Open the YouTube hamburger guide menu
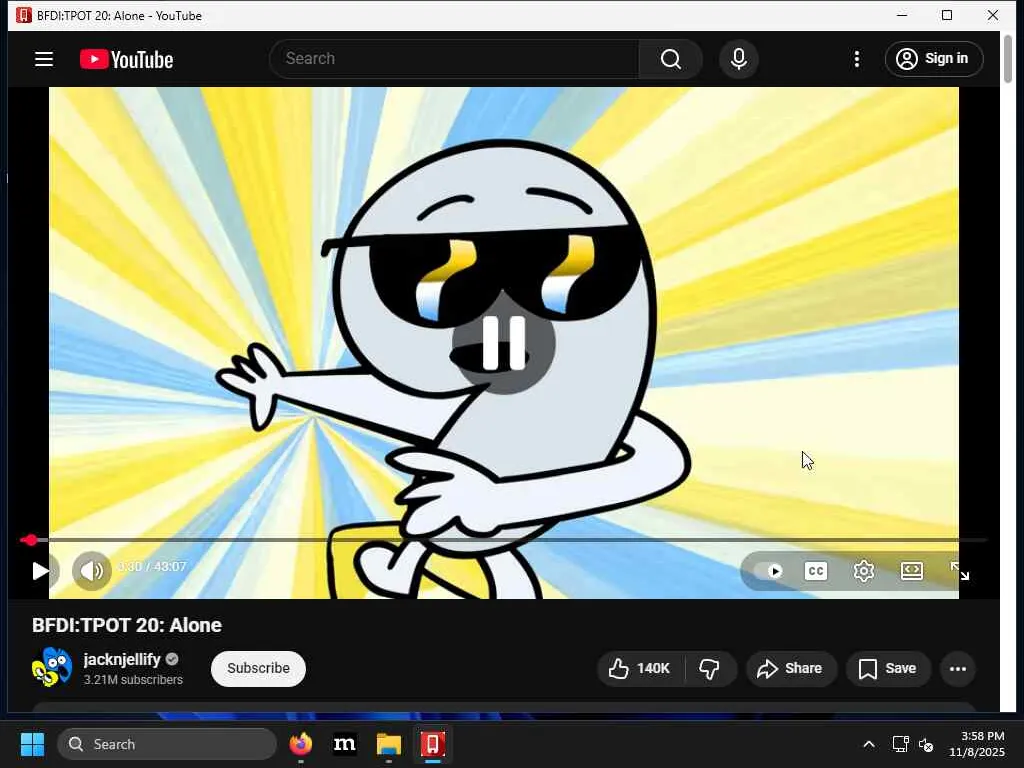 pyautogui.click(x=44, y=59)
